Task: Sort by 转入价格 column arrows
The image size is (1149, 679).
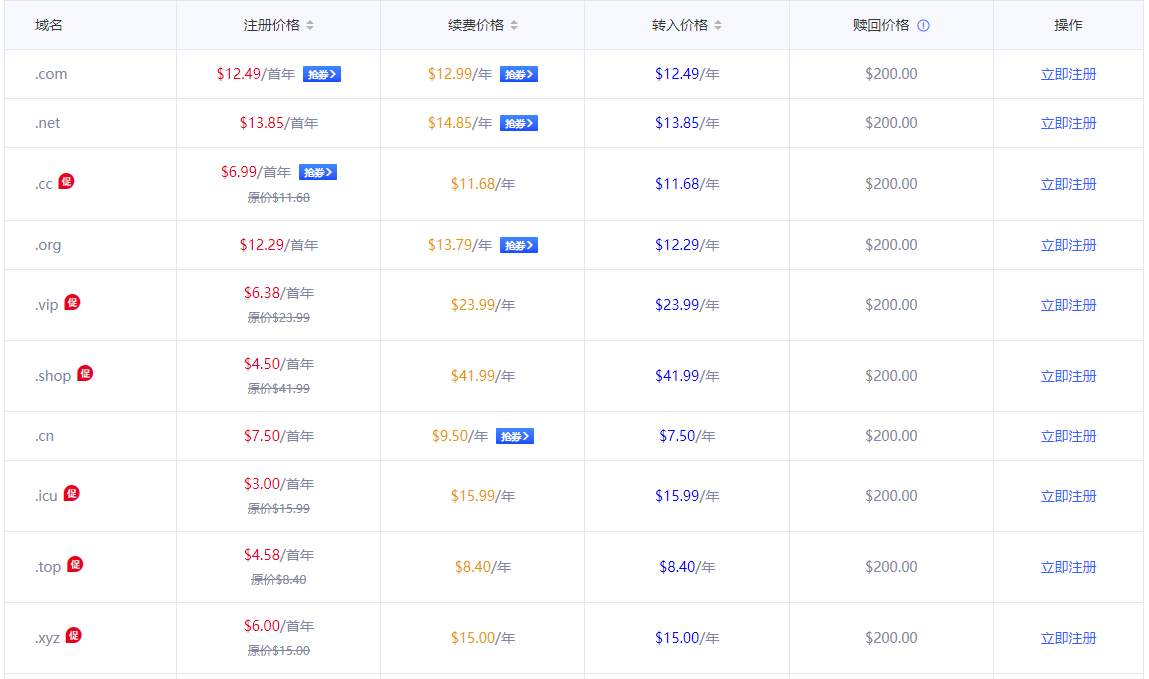Action: tap(718, 26)
